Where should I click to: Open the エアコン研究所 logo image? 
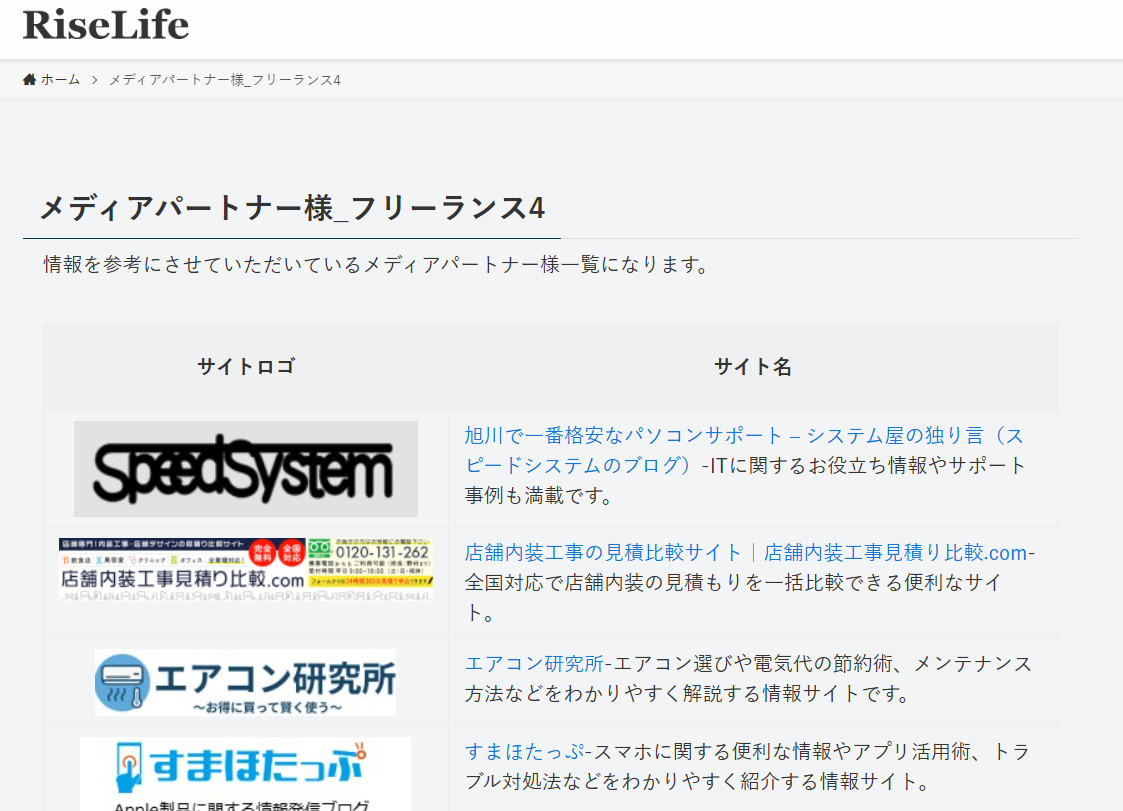(245, 682)
